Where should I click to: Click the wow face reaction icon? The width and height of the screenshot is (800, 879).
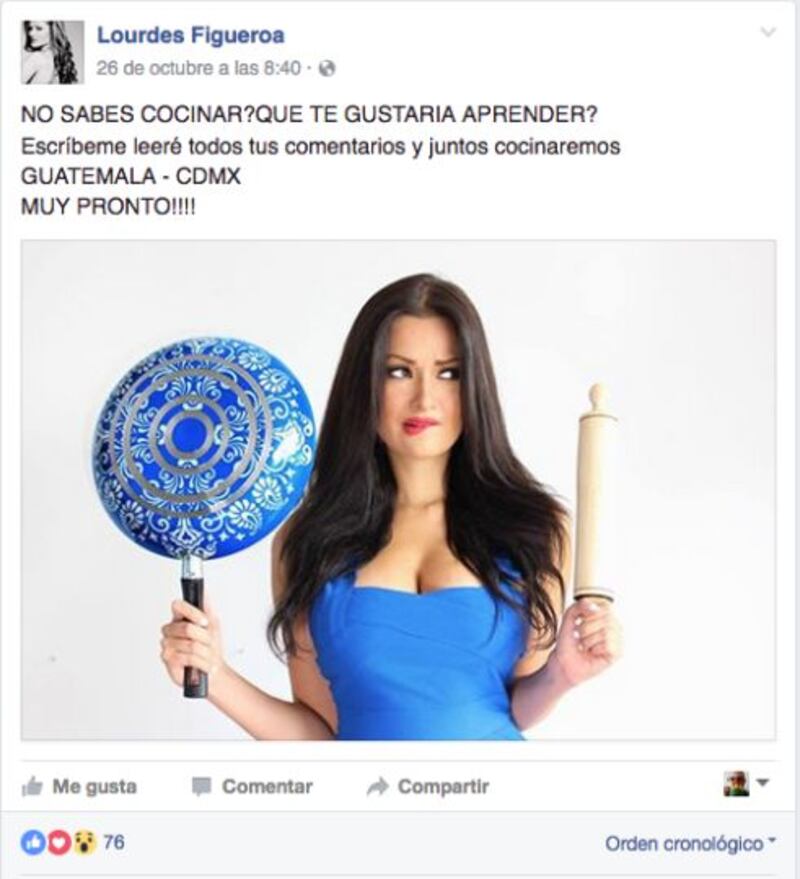pyautogui.click(x=84, y=843)
